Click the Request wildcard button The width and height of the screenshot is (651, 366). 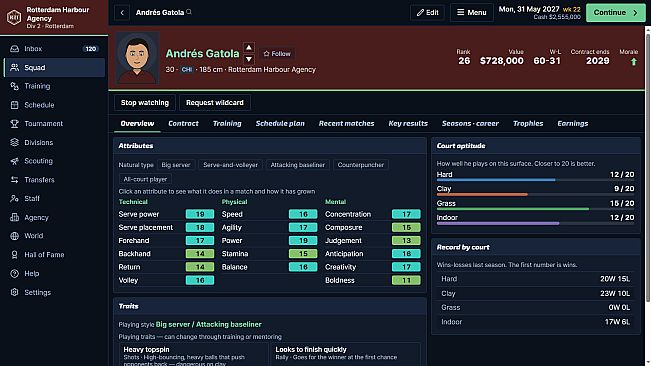(215, 102)
